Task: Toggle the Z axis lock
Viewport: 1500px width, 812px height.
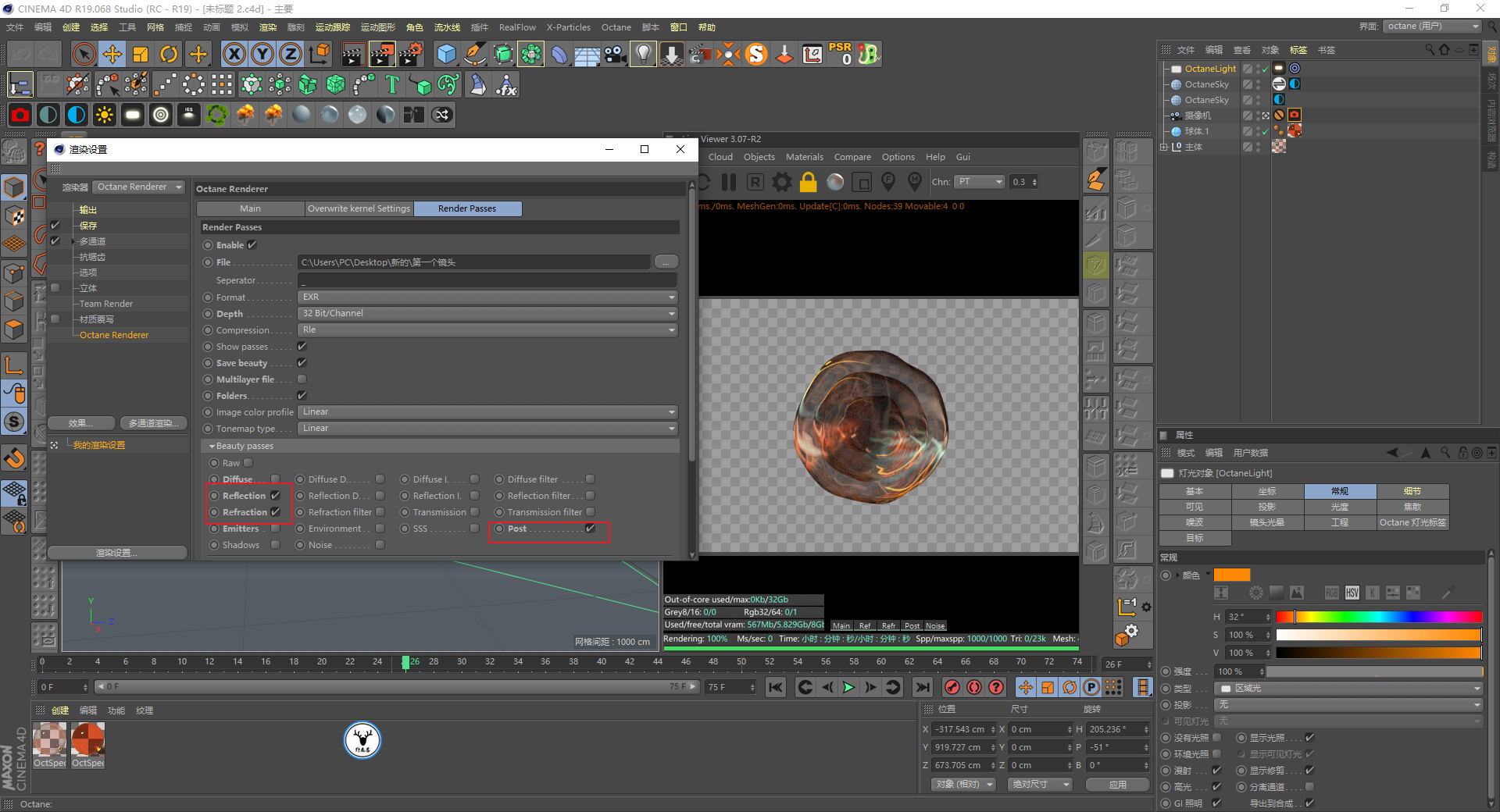Action: tap(291, 54)
